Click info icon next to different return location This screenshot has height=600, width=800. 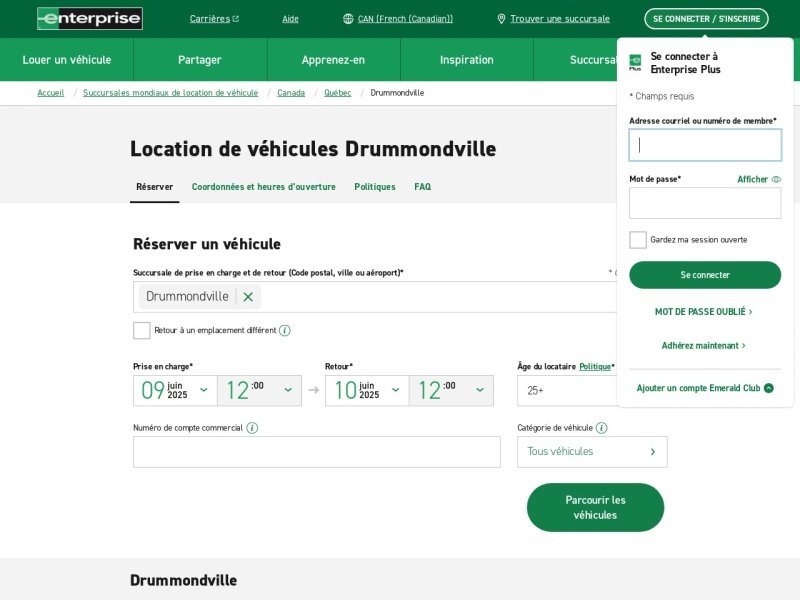pos(285,331)
